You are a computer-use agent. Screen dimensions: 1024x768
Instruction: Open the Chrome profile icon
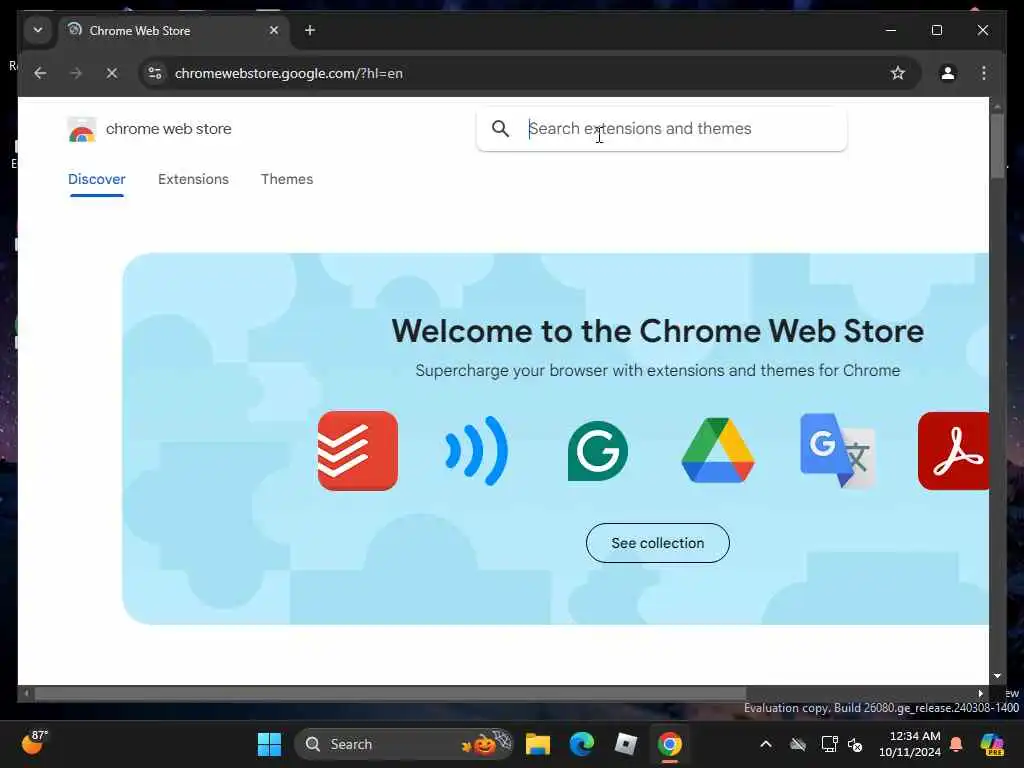pyautogui.click(x=948, y=73)
